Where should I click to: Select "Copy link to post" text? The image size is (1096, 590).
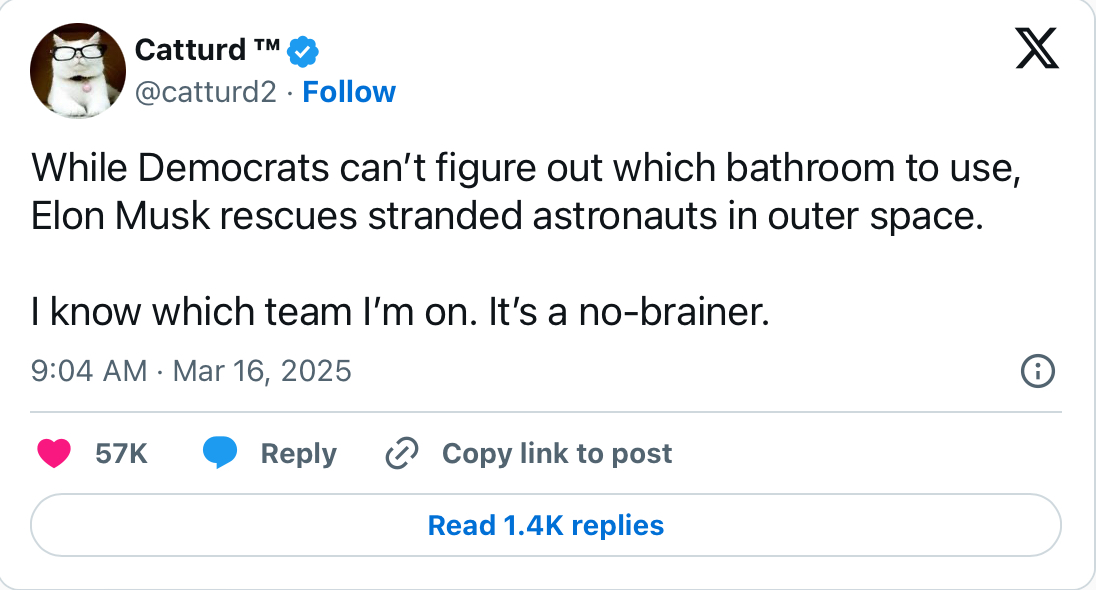click(x=557, y=454)
